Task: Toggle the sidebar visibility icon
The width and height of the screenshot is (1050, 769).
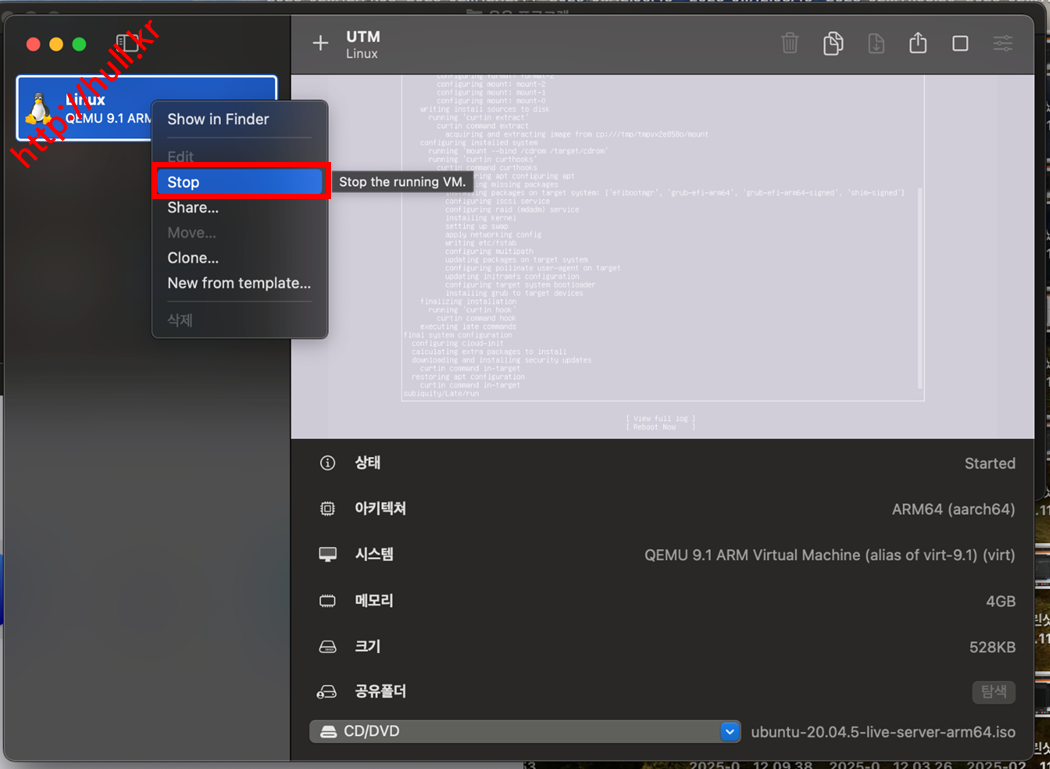Action: 127,44
